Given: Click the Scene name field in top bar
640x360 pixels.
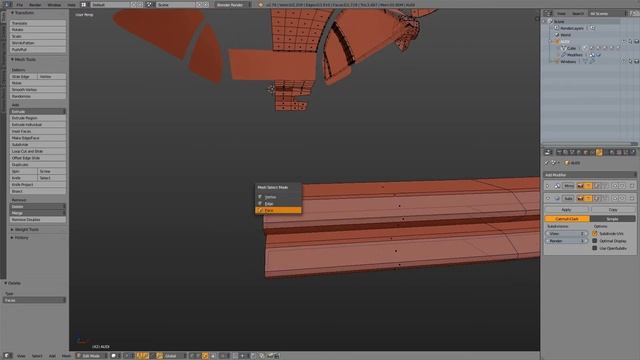Looking at the screenshot, I should (x=175, y=4).
